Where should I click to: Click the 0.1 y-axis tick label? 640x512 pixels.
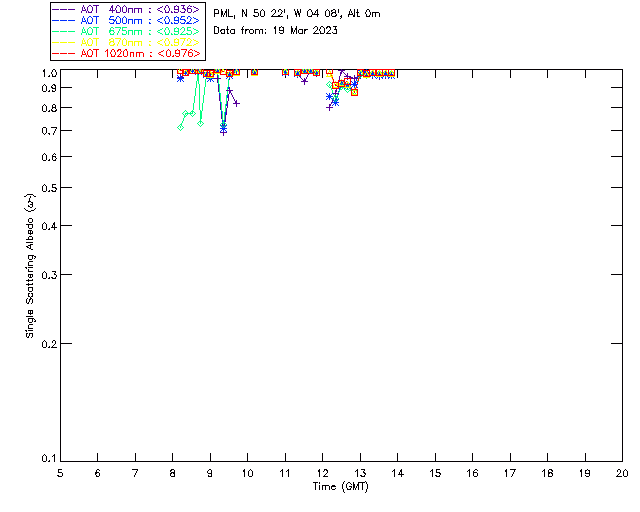click(x=49, y=459)
